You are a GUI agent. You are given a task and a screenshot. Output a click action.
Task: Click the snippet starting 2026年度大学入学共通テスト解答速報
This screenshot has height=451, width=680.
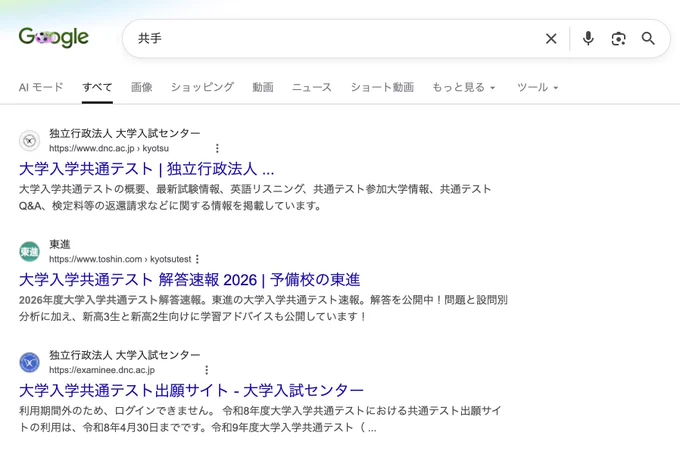click(263, 308)
